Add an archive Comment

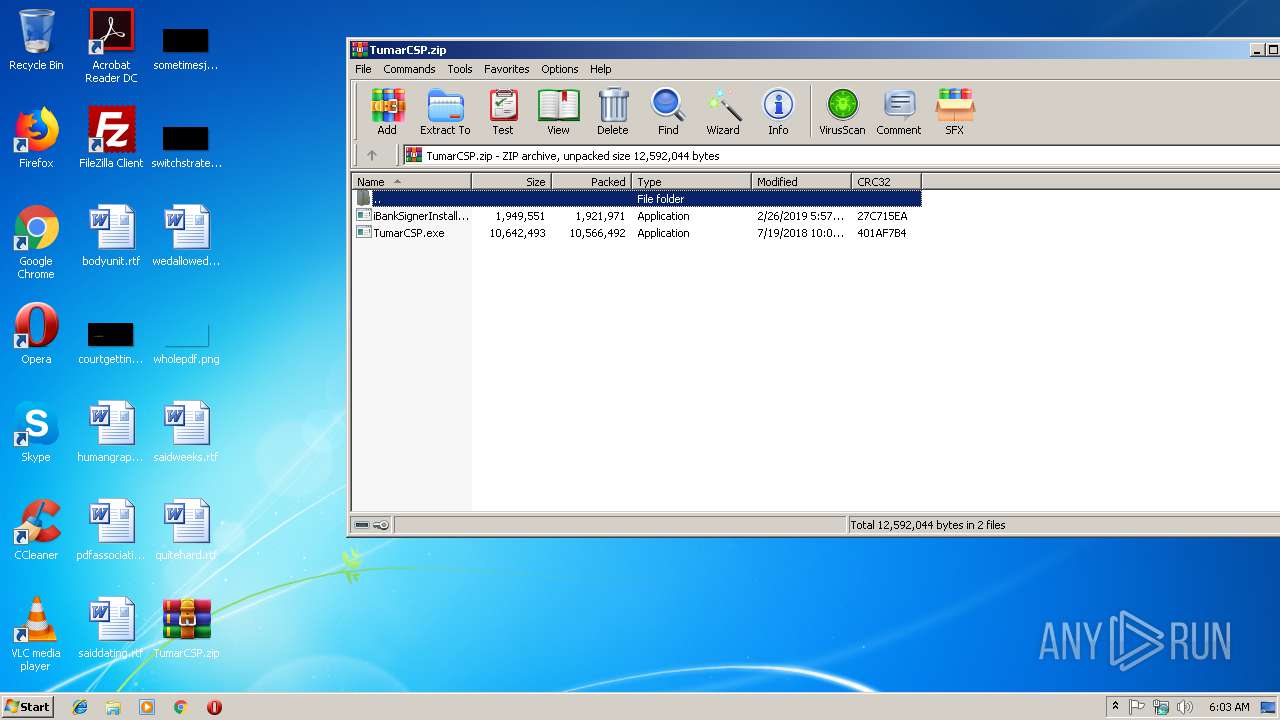(x=899, y=112)
